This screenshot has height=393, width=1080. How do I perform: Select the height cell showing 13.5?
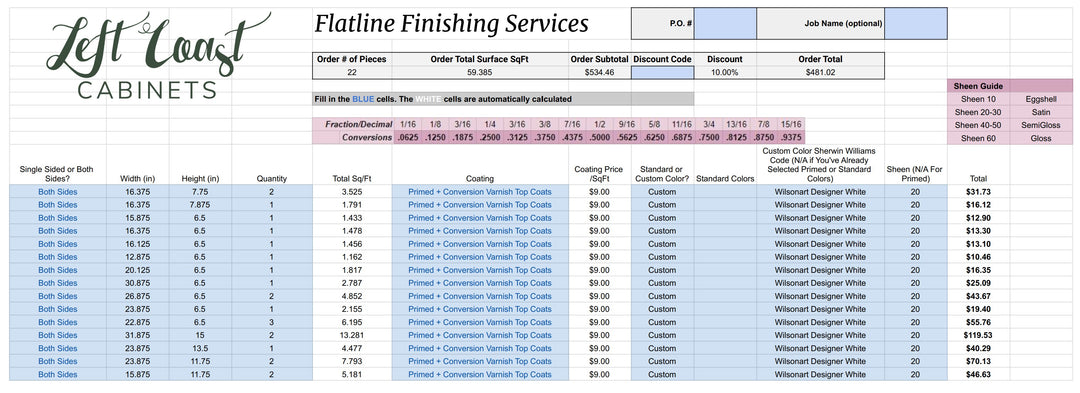[200, 349]
